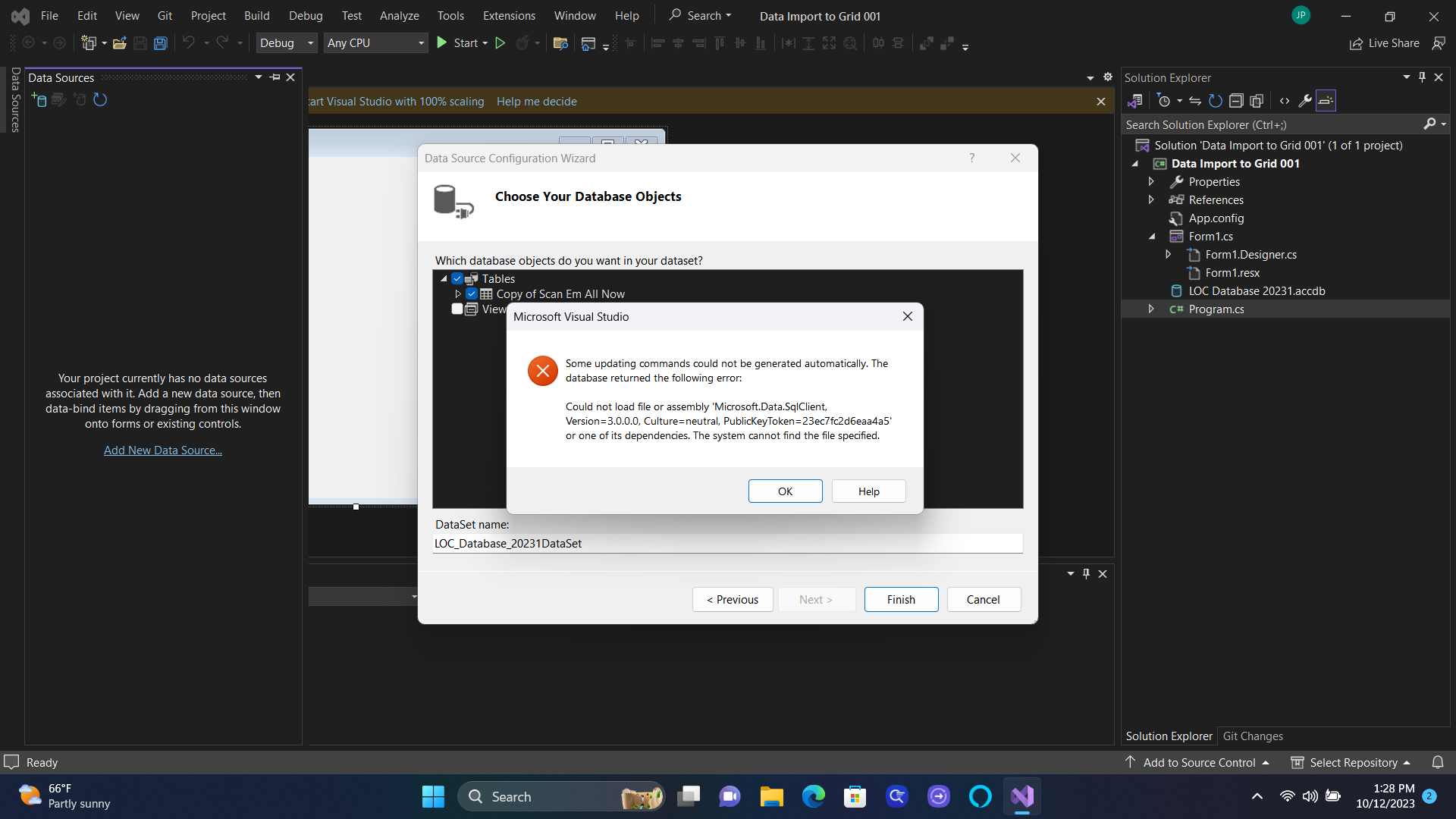Uncheck the Copy of Scan Em All Now table
The width and height of the screenshot is (1456, 819).
pyautogui.click(x=472, y=294)
